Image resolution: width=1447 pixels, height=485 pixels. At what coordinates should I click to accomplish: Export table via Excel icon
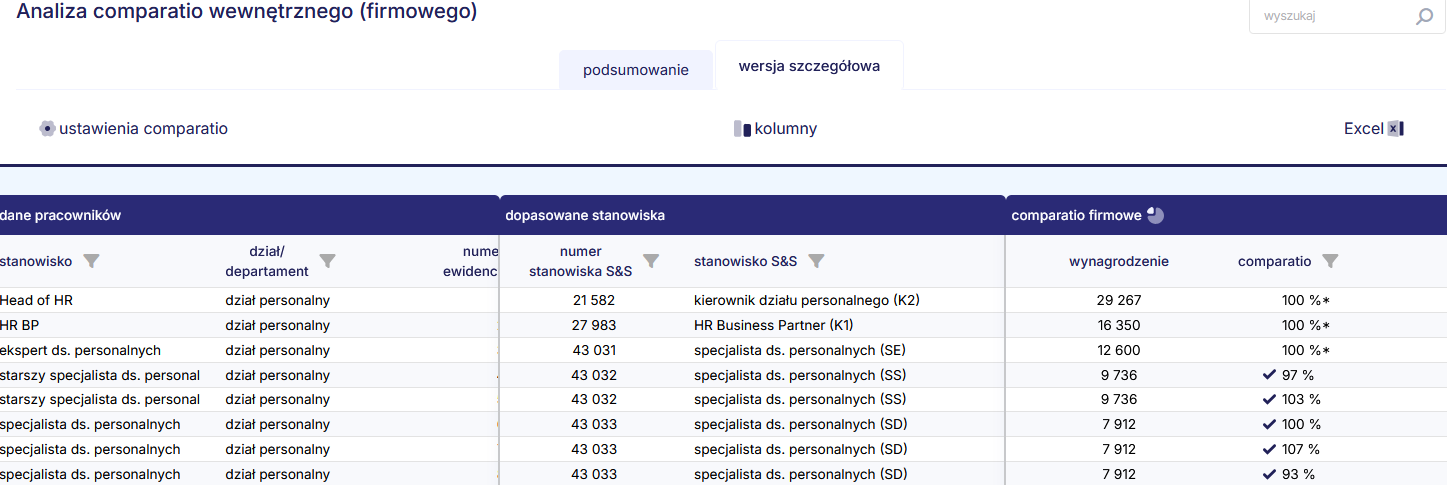1396,128
